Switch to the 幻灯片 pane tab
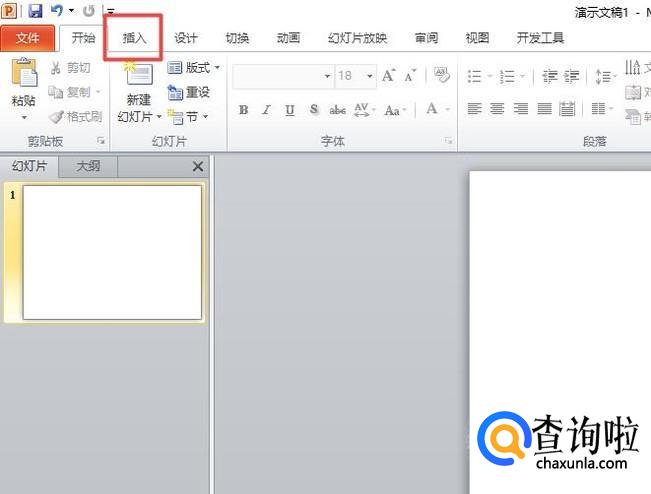The height and width of the screenshot is (494, 651). (x=29, y=166)
